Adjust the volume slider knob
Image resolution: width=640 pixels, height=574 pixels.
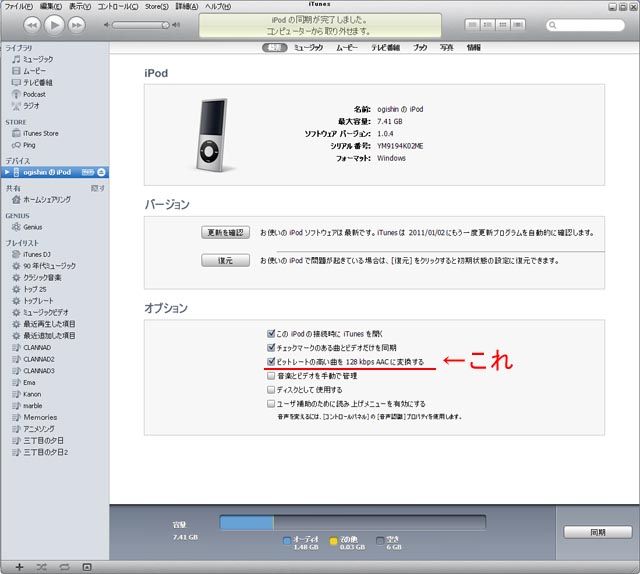165,25
